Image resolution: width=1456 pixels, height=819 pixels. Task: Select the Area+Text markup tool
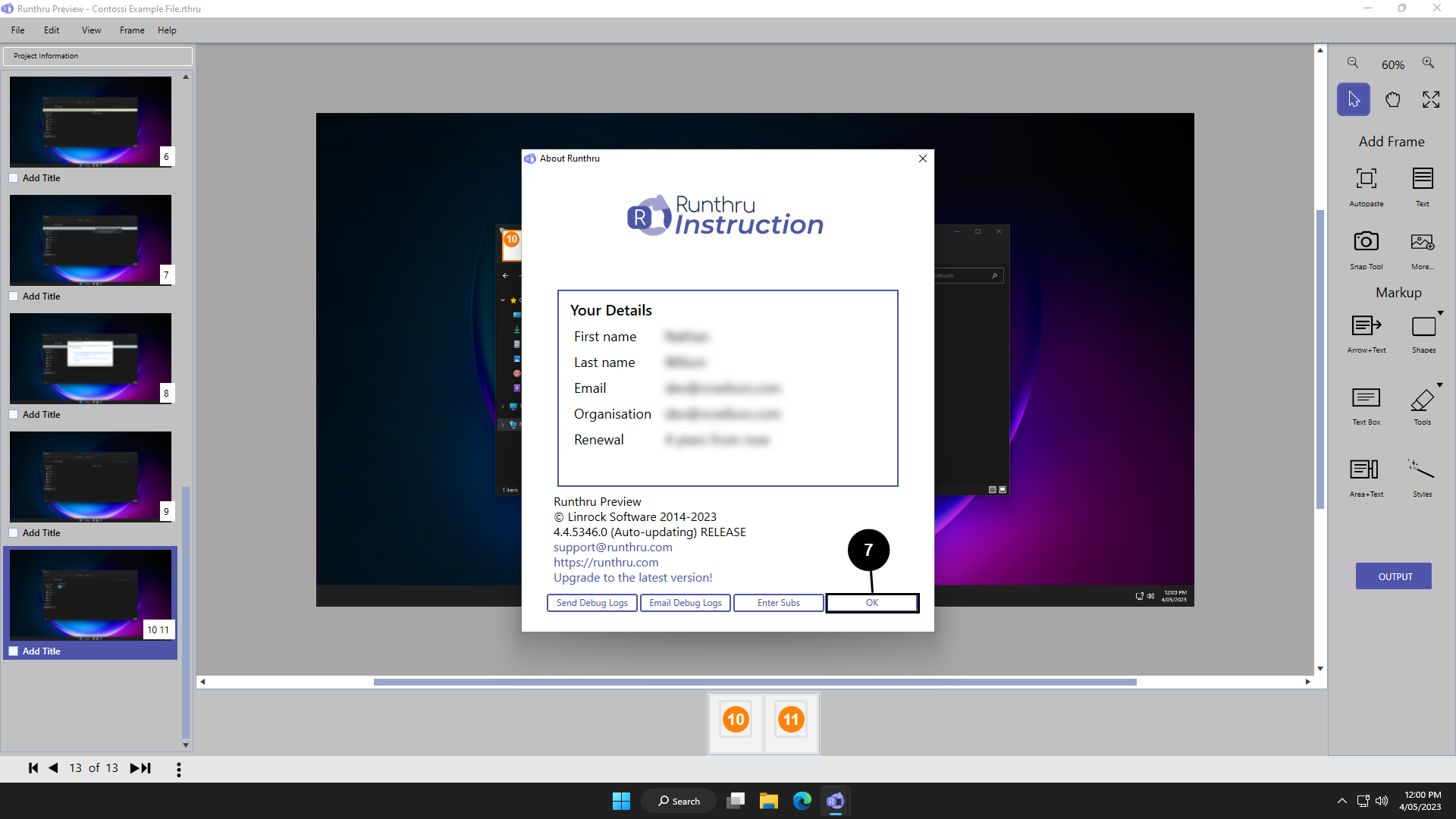click(1364, 469)
